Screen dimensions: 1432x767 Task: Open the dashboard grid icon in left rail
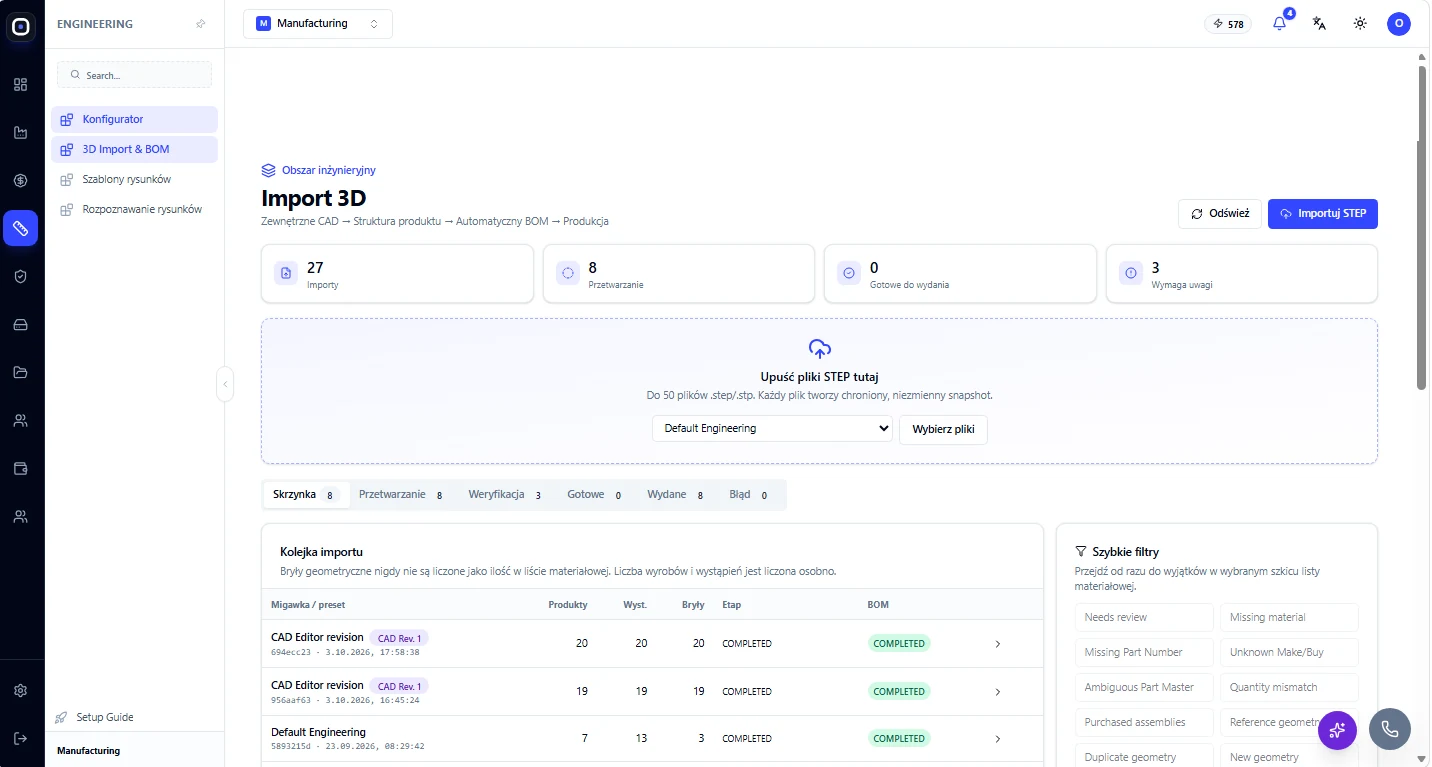pyautogui.click(x=20, y=84)
